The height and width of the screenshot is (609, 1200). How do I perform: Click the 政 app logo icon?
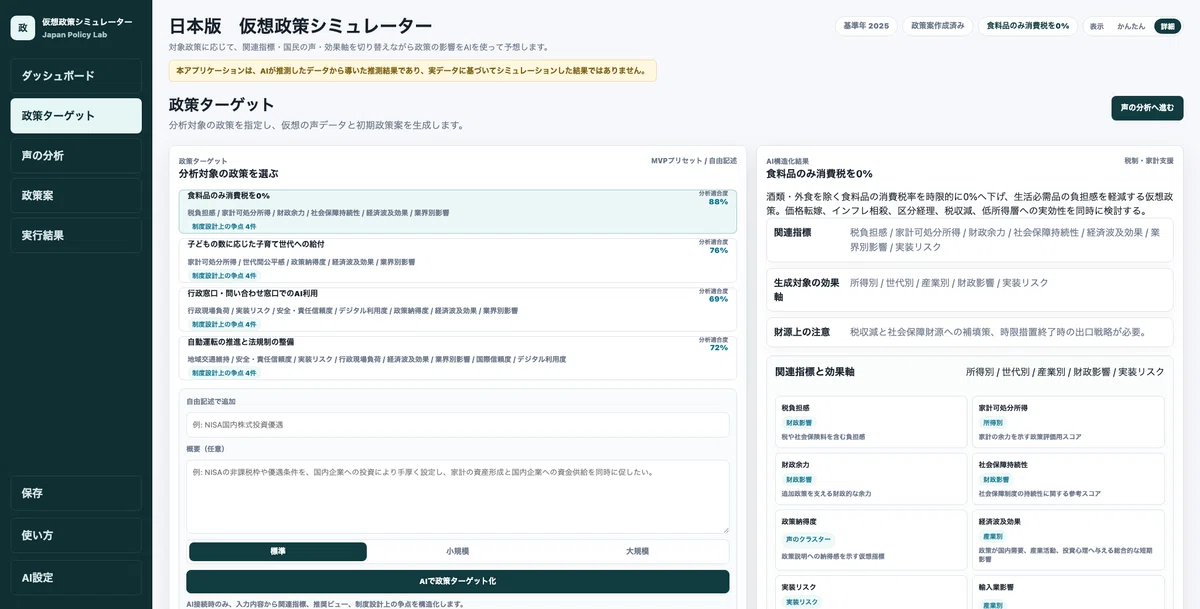click(x=23, y=28)
